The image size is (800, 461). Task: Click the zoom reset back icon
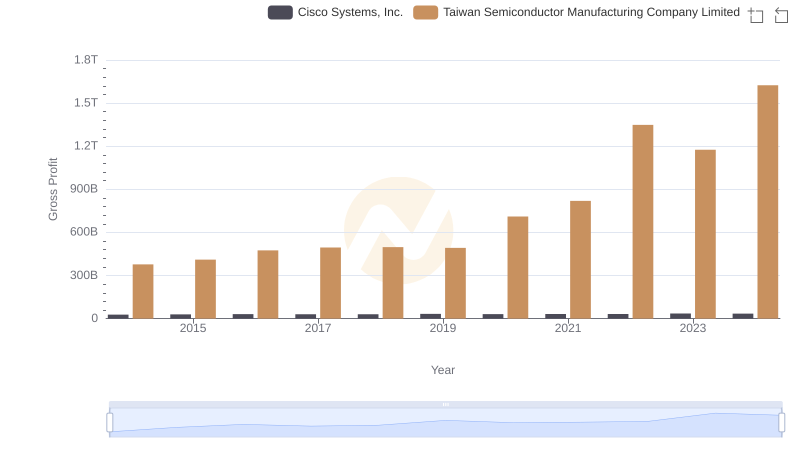781,15
